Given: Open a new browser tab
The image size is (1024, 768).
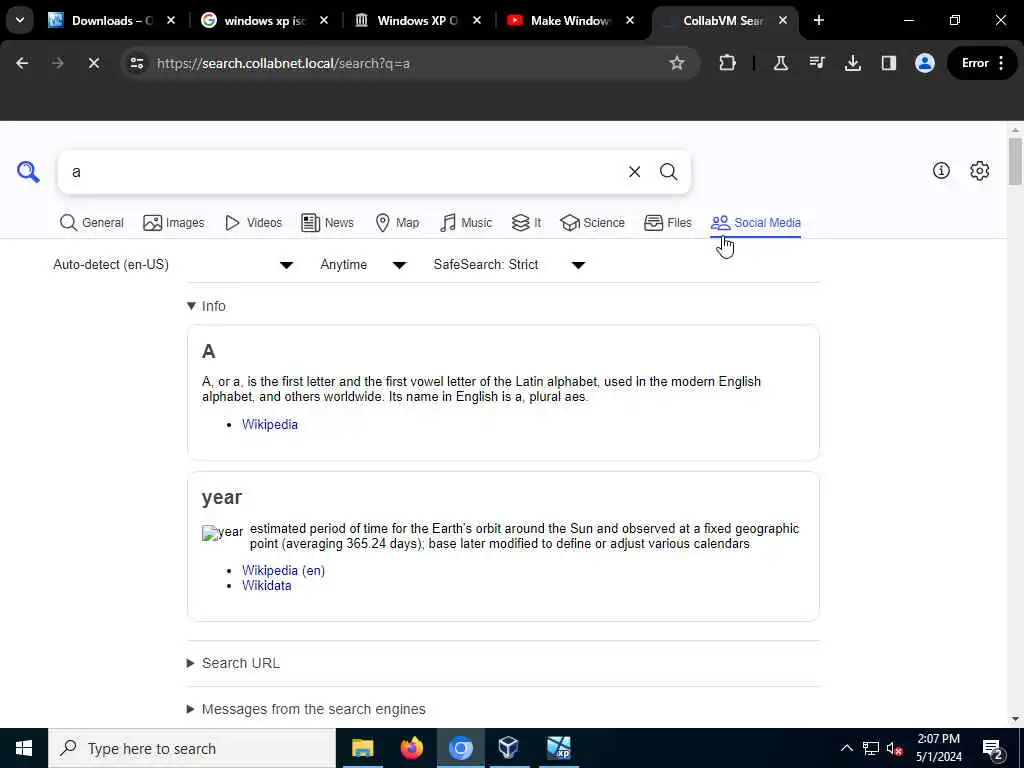Looking at the screenshot, I should pos(818,20).
